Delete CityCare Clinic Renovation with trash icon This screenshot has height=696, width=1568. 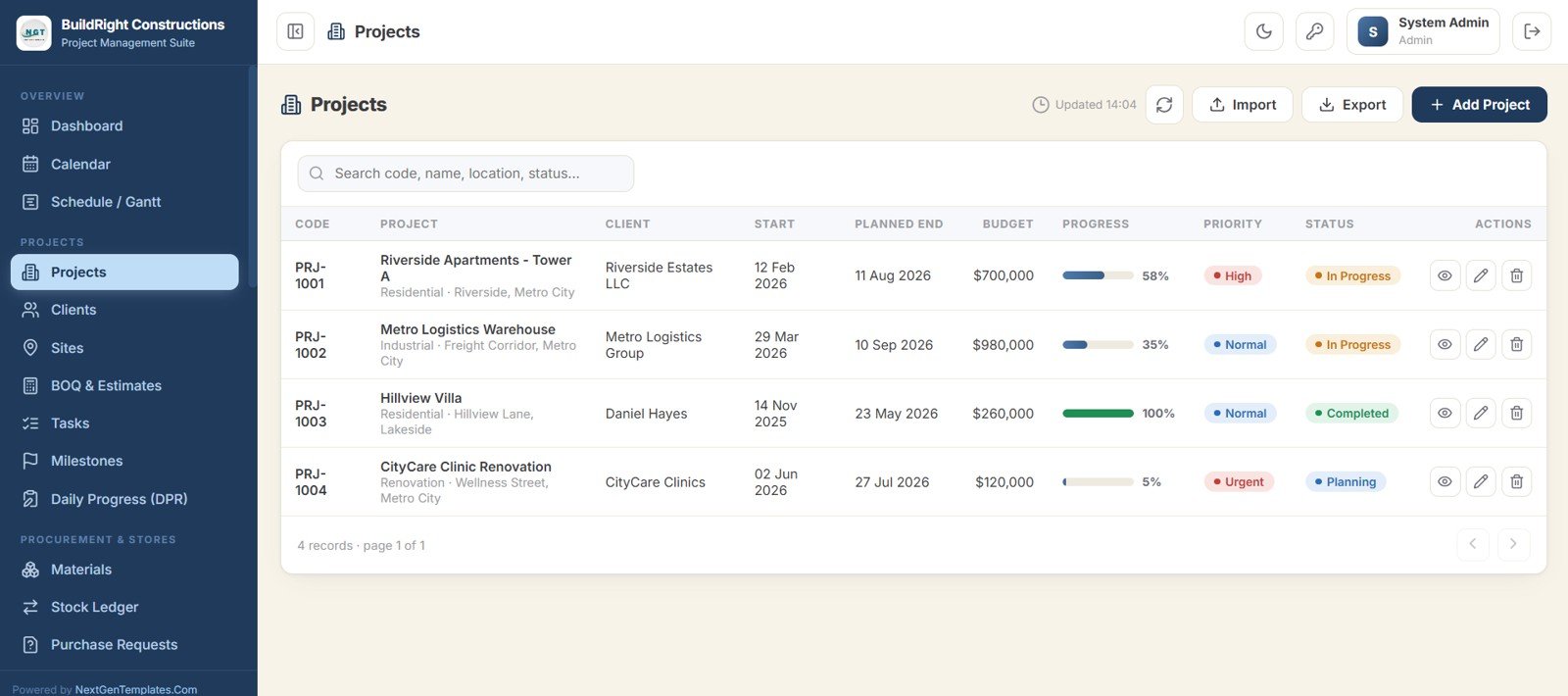(x=1516, y=481)
